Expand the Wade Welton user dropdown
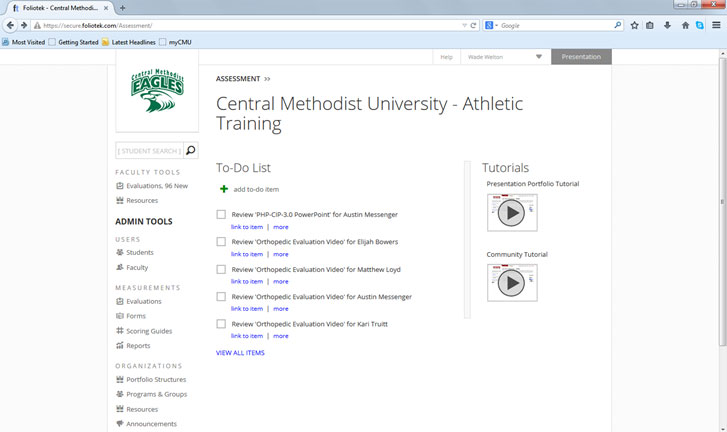This screenshot has width=727, height=432. 539,57
